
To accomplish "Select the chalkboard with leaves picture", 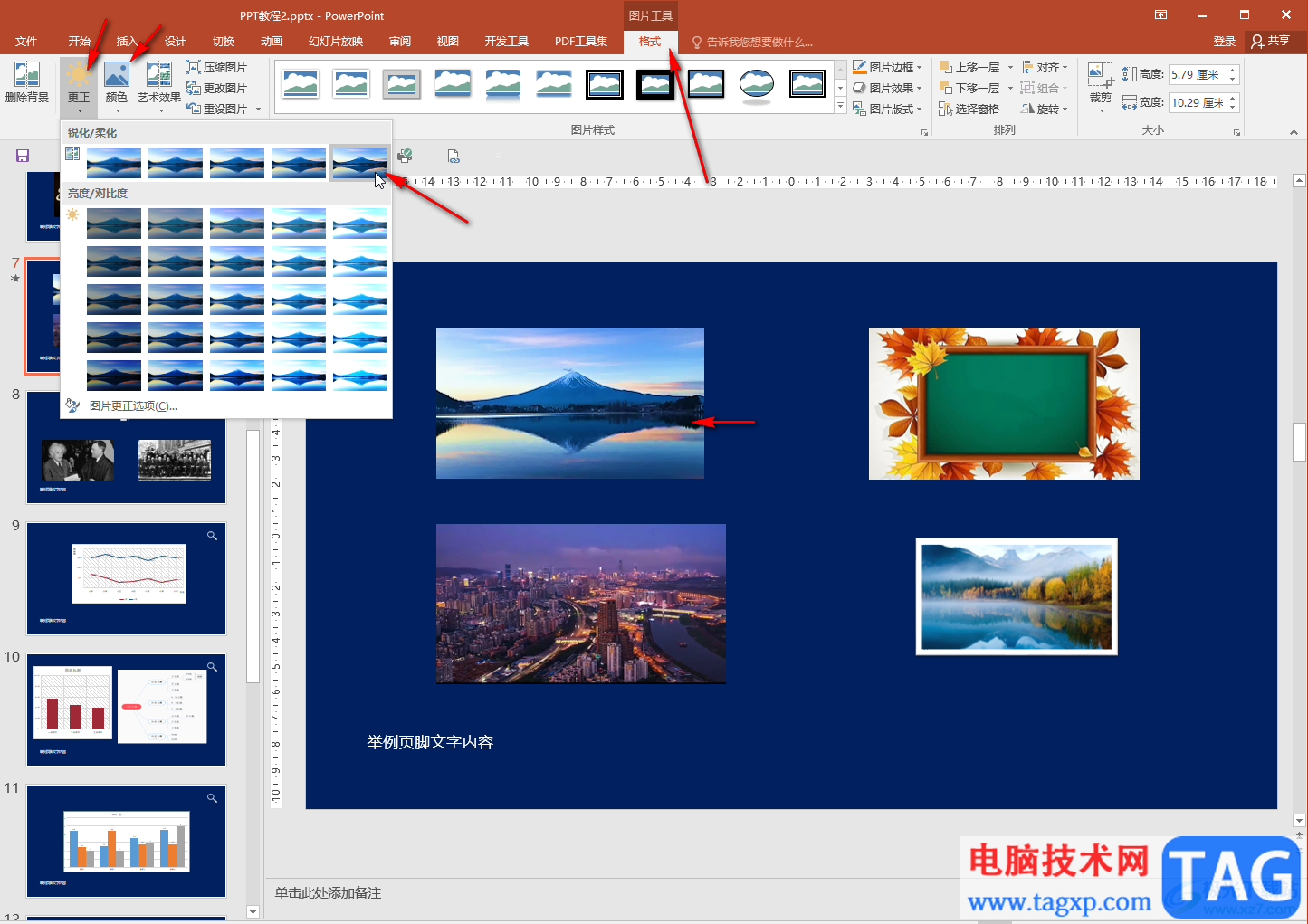I will pyautogui.click(x=1004, y=404).
